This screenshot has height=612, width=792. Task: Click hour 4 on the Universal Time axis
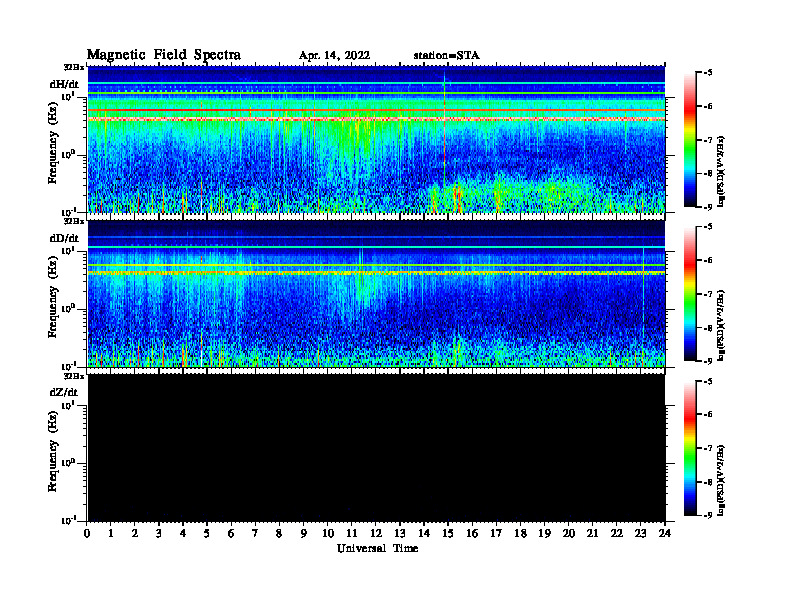[x=183, y=534]
